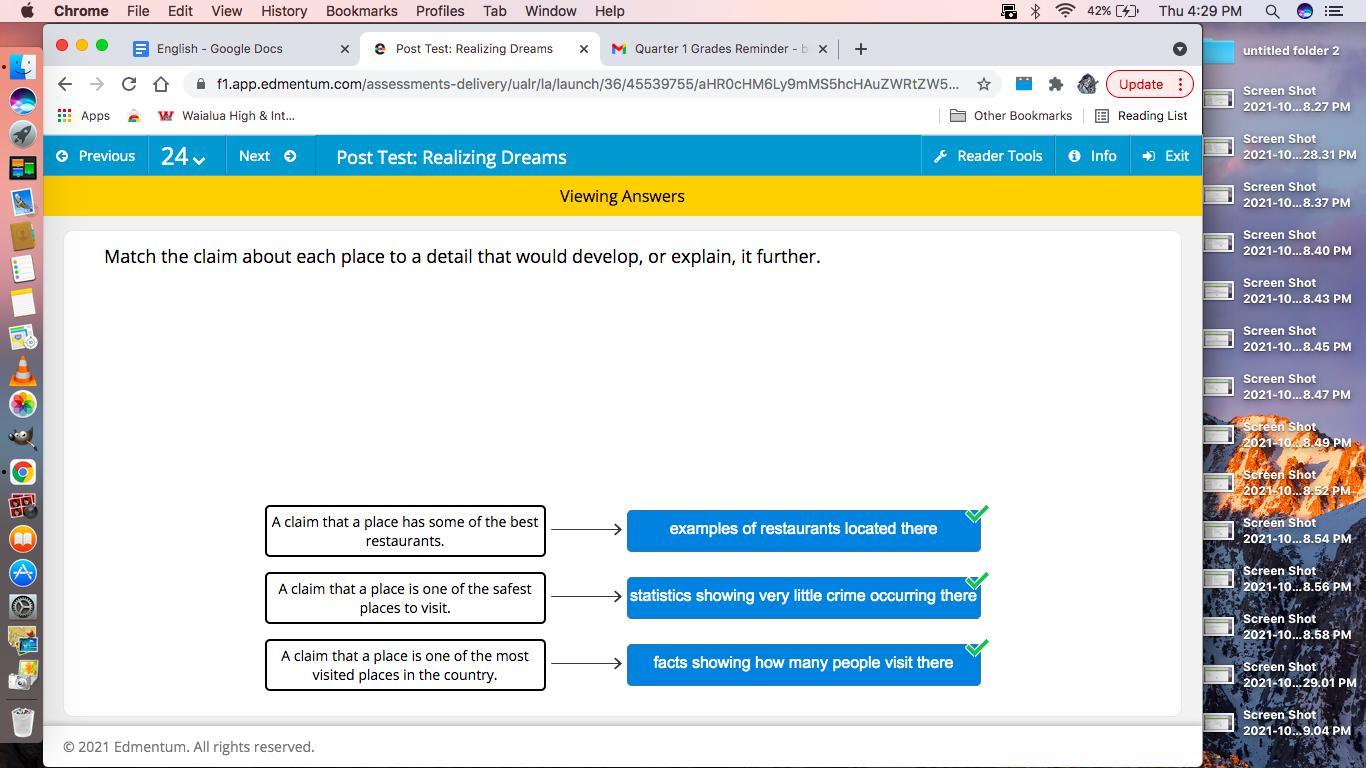Open the Apps shortcut in bookmarks bar

(84, 116)
